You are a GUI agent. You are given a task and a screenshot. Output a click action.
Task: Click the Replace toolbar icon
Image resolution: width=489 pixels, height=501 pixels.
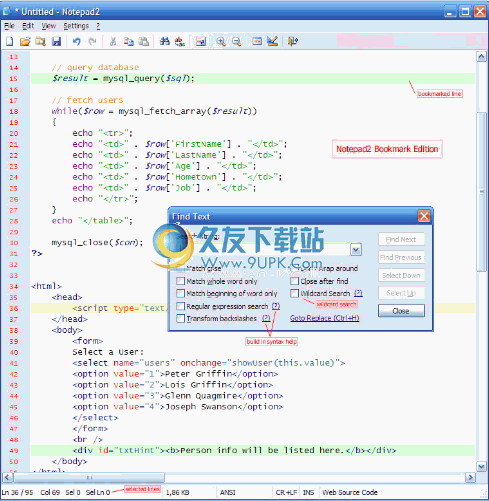[180, 41]
